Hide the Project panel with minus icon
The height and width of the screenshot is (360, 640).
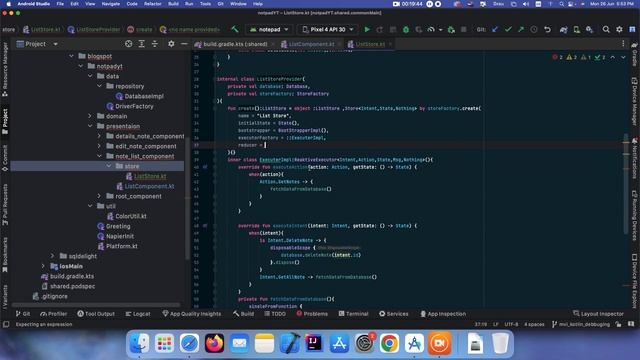184,44
